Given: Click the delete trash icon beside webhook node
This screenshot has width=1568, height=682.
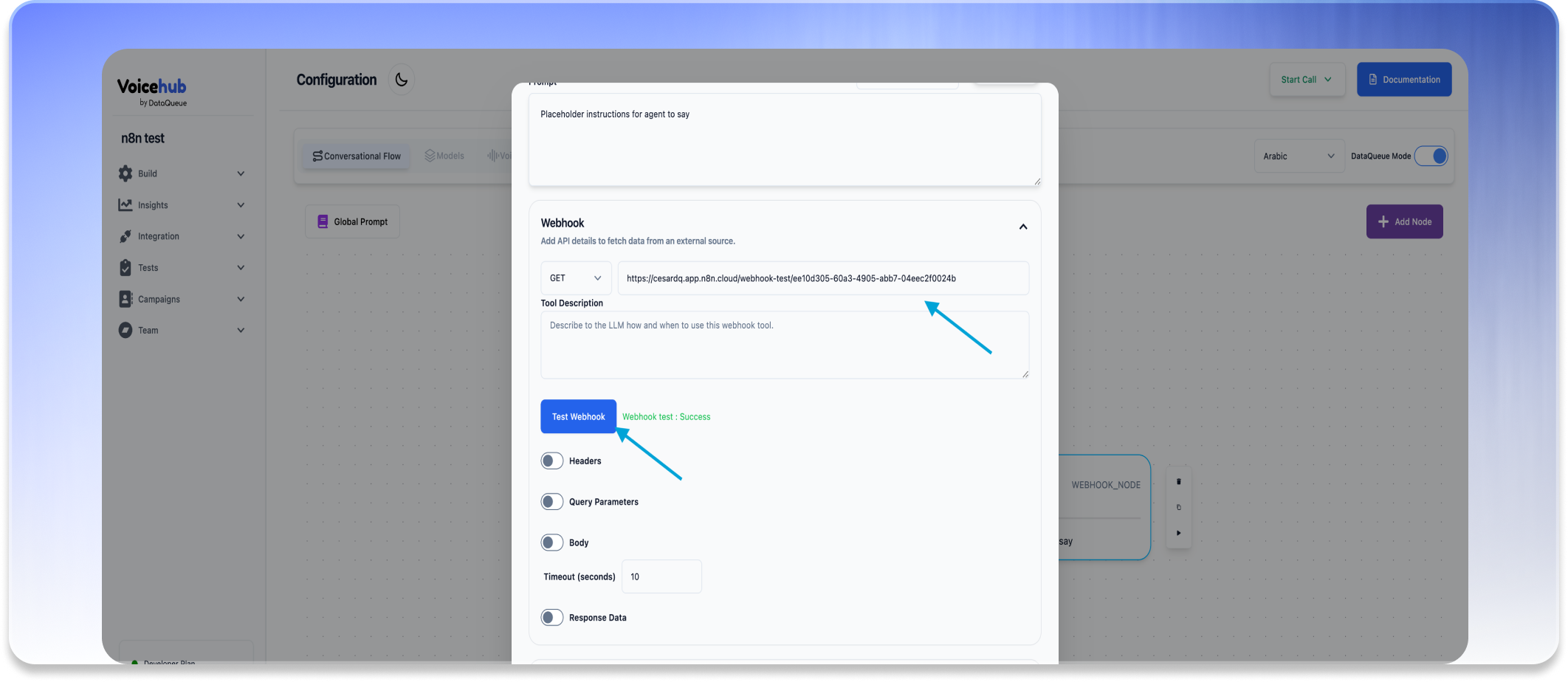Looking at the screenshot, I should [x=1178, y=482].
